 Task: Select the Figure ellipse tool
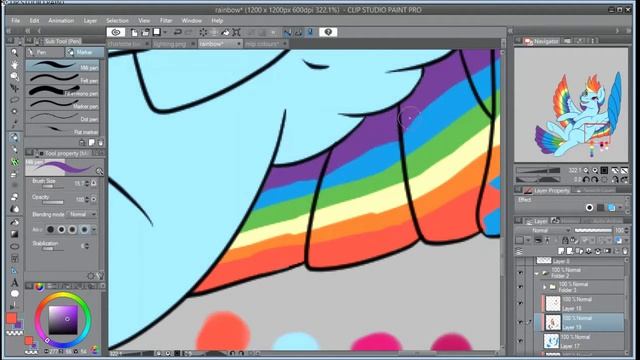(14, 246)
